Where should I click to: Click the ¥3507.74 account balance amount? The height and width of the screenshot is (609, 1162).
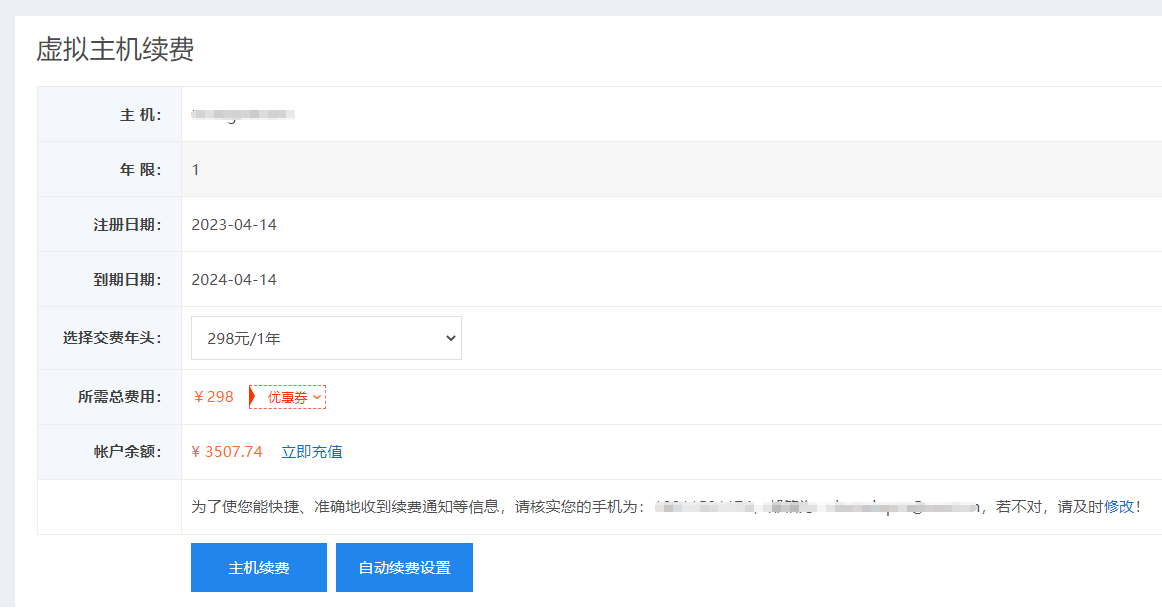[227, 452]
